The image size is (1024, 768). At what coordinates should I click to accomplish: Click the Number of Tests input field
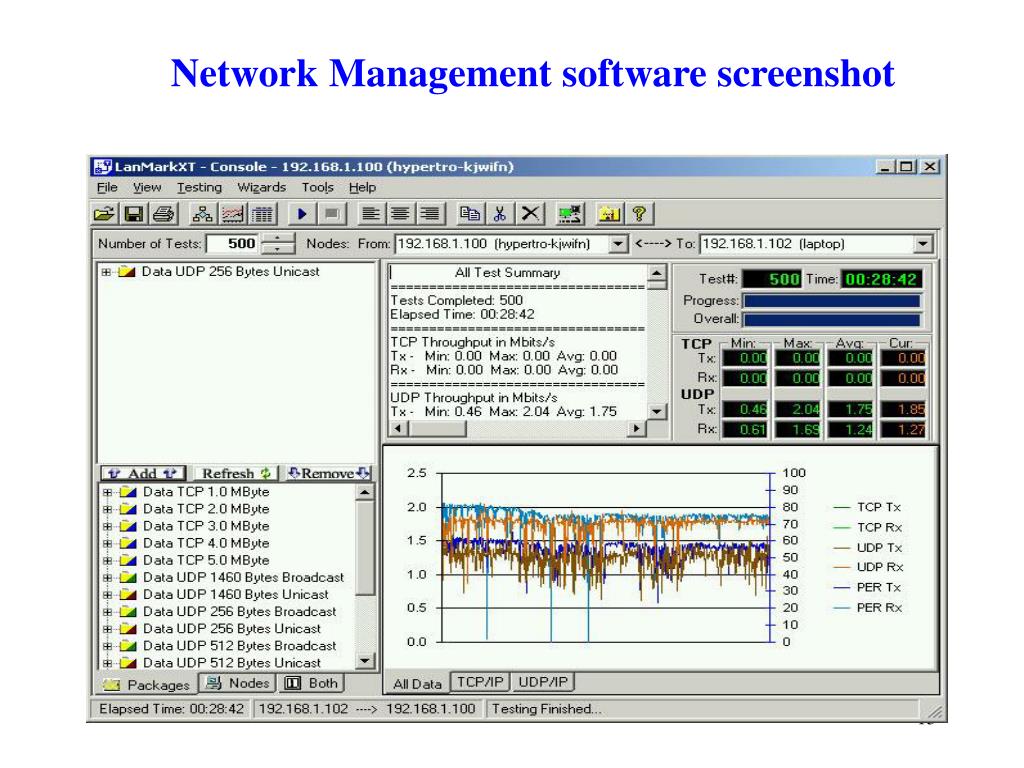[233, 244]
